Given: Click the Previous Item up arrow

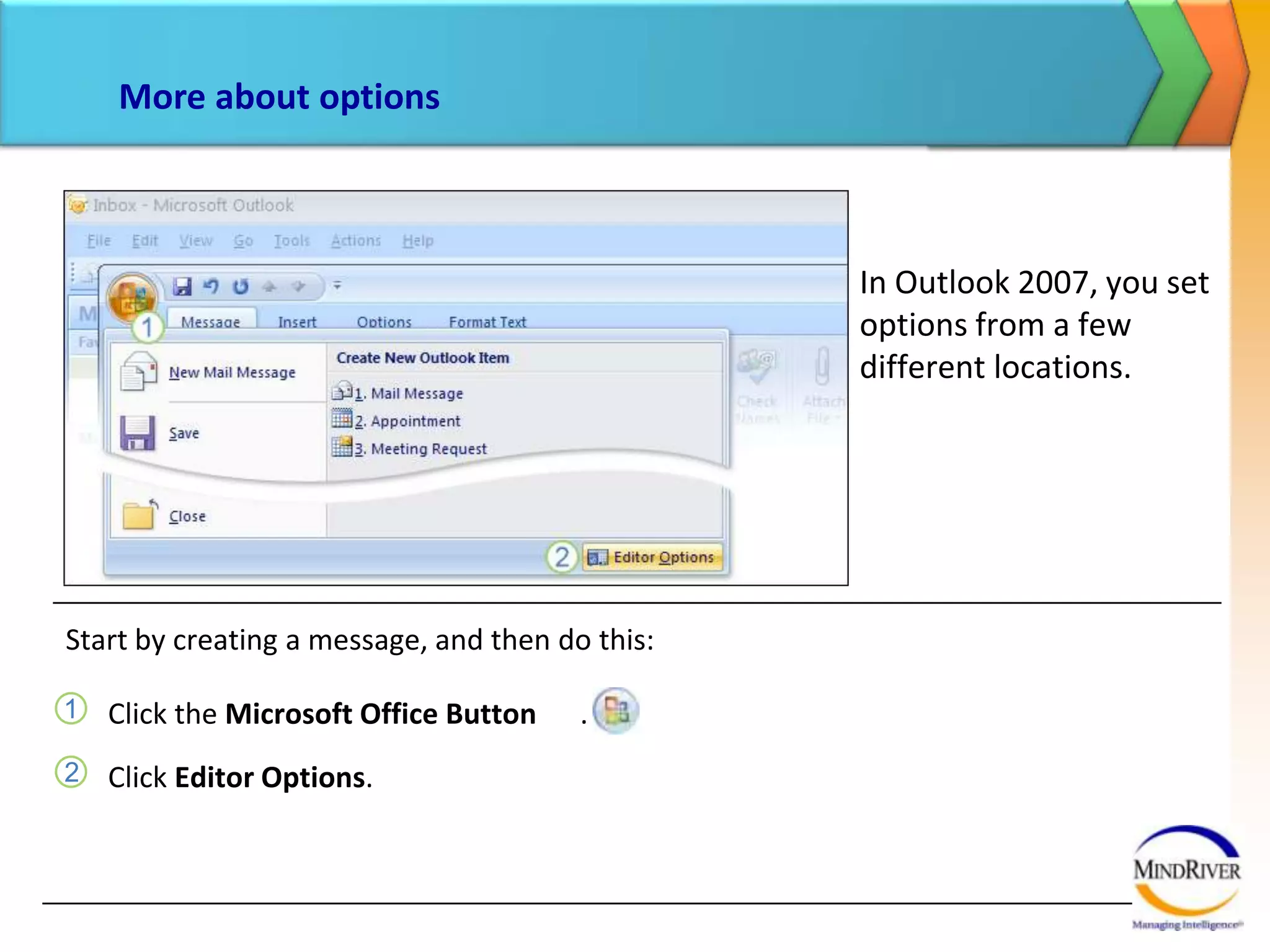Looking at the screenshot, I should [x=269, y=286].
